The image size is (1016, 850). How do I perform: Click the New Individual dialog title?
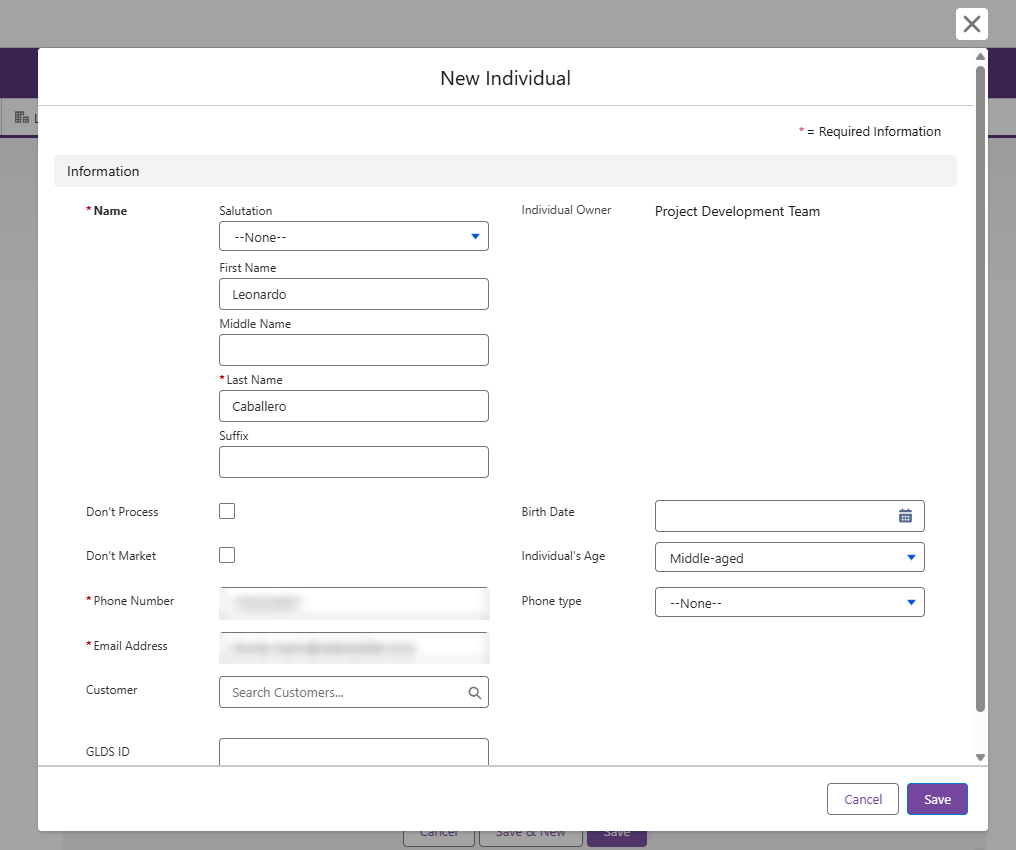point(505,78)
